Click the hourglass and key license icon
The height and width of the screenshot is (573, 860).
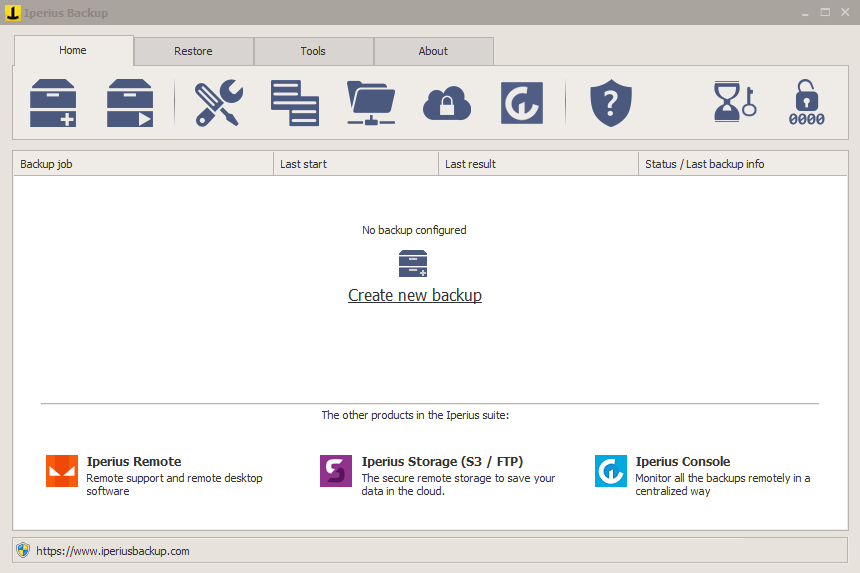[x=734, y=101]
